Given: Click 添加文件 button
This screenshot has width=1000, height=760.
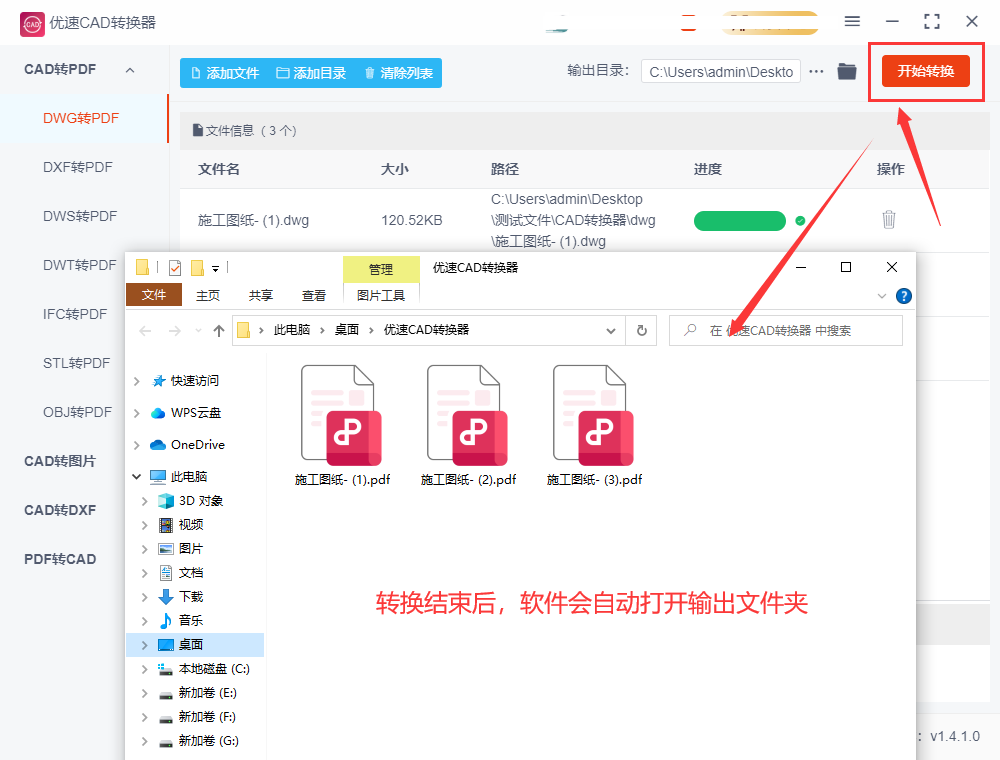Looking at the screenshot, I should pyautogui.click(x=224, y=73).
